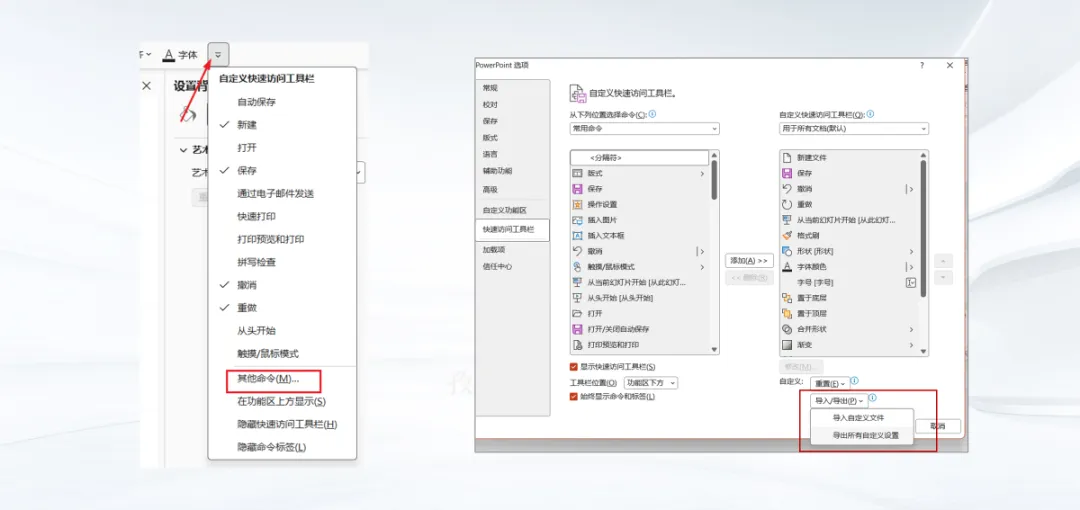This screenshot has width=1080, height=510.
Task: Click the 打开 folder icon in command list
Action: pyautogui.click(x=578, y=313)
